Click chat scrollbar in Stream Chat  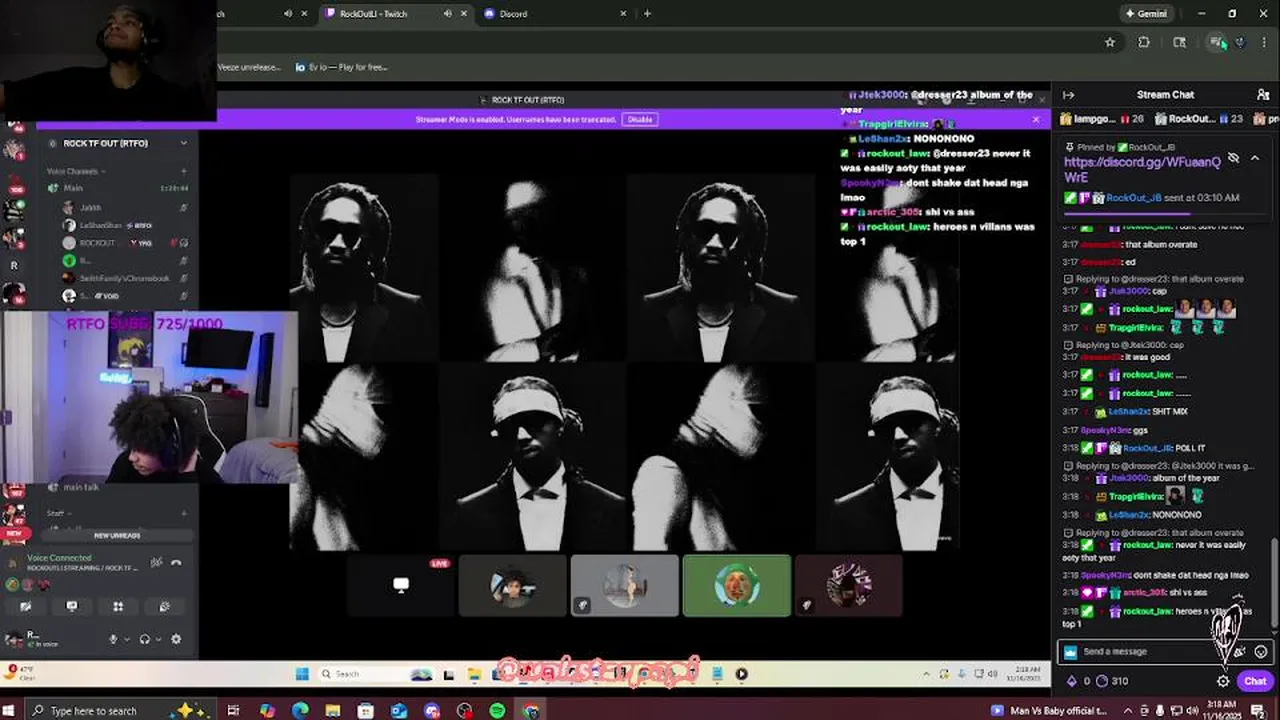pos(1274,584)
